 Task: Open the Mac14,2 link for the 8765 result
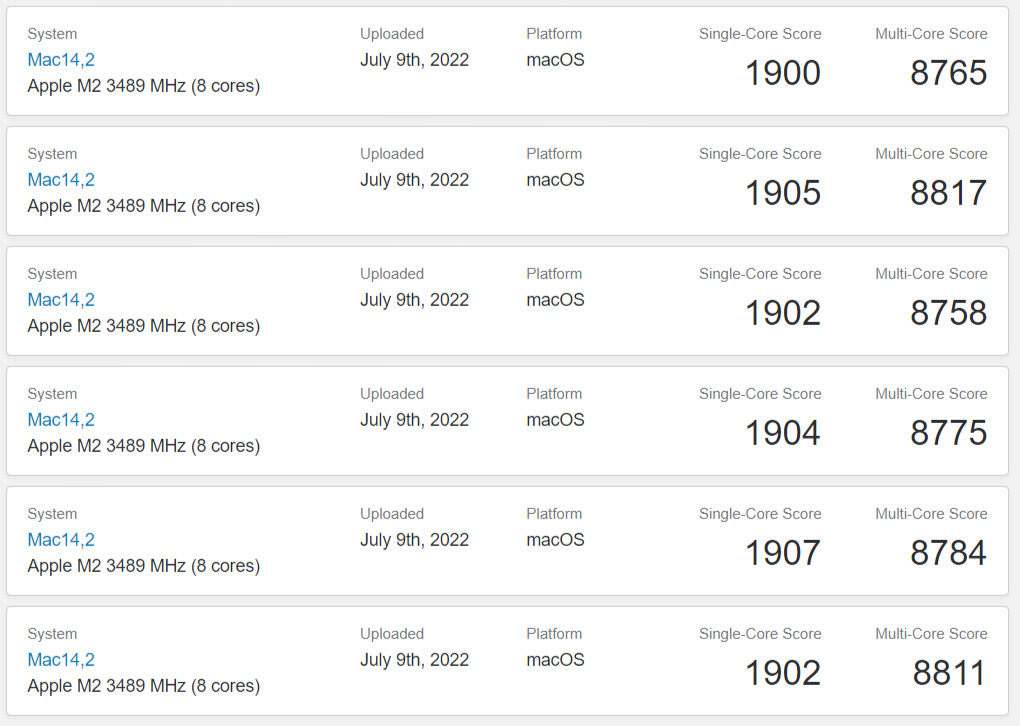(61, 60)
